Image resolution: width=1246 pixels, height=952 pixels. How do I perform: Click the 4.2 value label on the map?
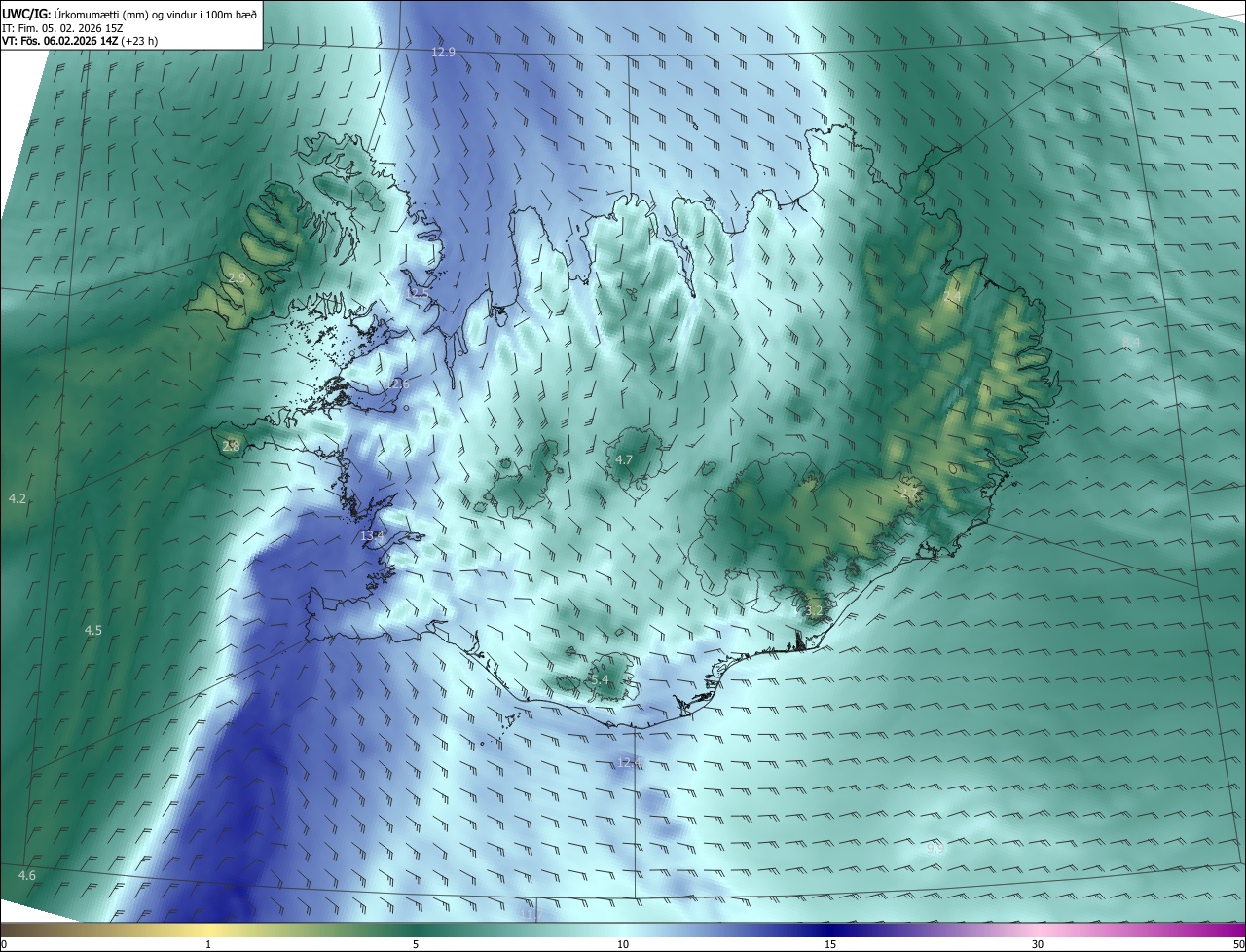18,498
